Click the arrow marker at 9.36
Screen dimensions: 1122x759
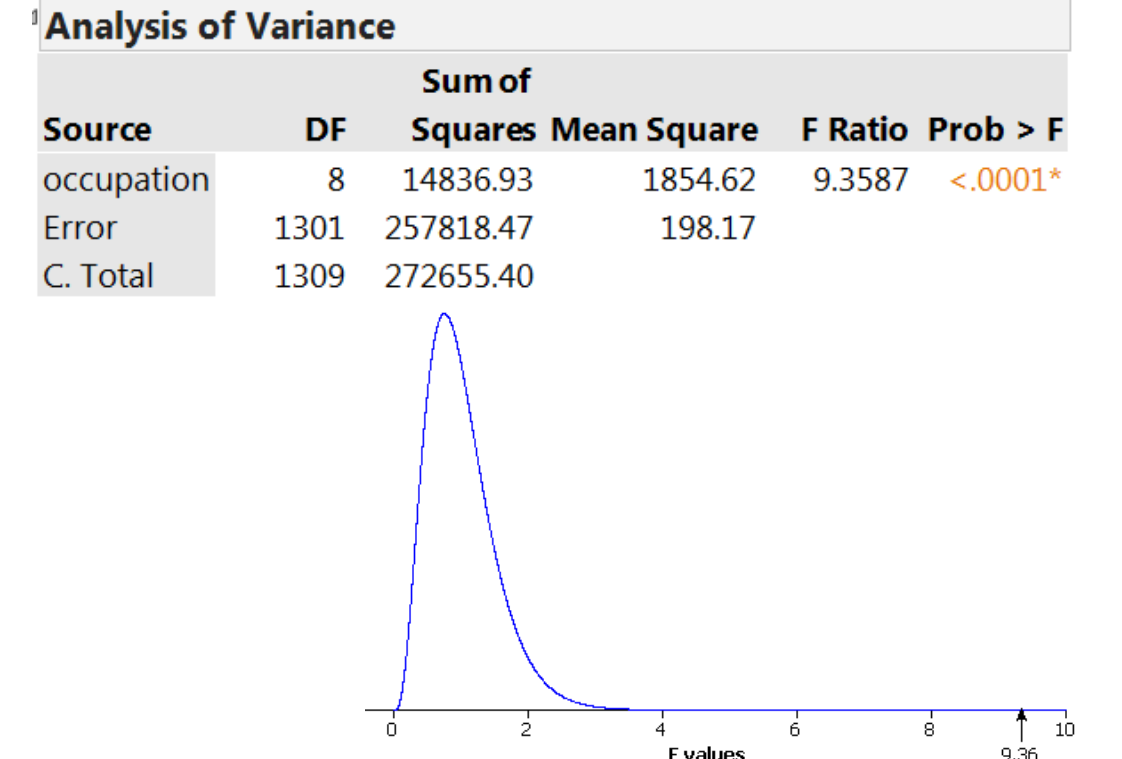(x=1021, y=724)
